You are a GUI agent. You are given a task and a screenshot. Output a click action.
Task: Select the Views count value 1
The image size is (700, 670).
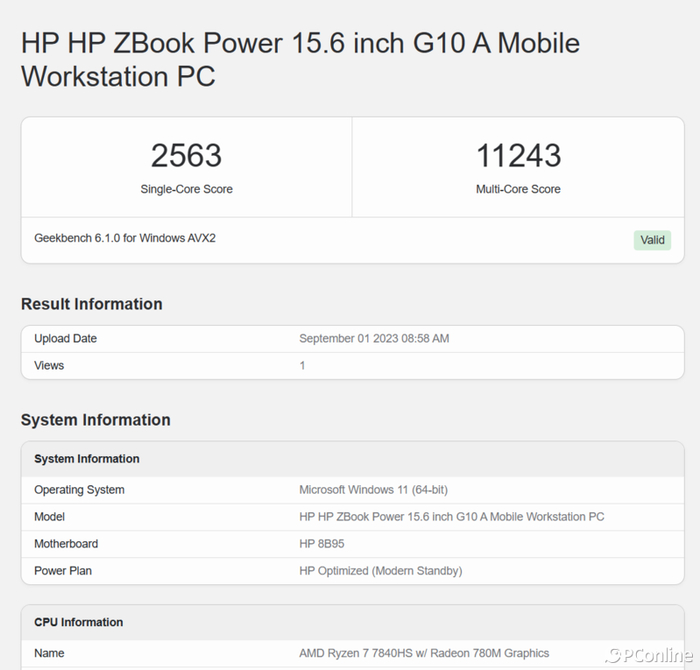coord(302,366)
